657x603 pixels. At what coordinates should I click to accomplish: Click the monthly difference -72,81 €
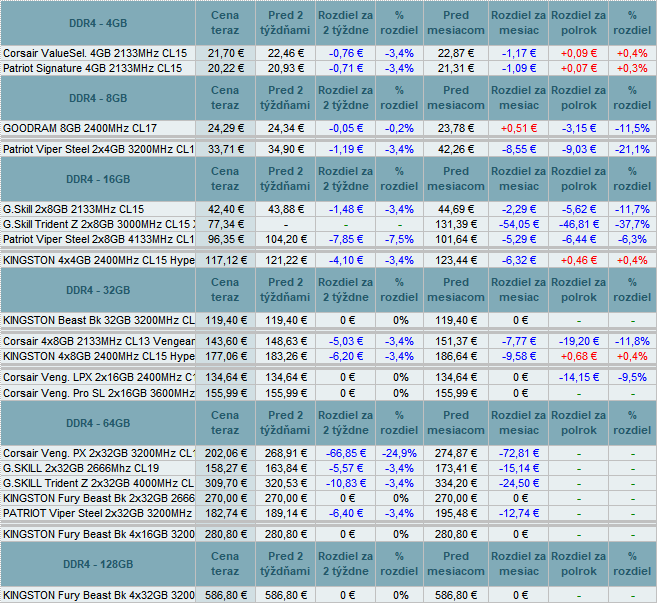pyautogui.click(x=519, y=453)
